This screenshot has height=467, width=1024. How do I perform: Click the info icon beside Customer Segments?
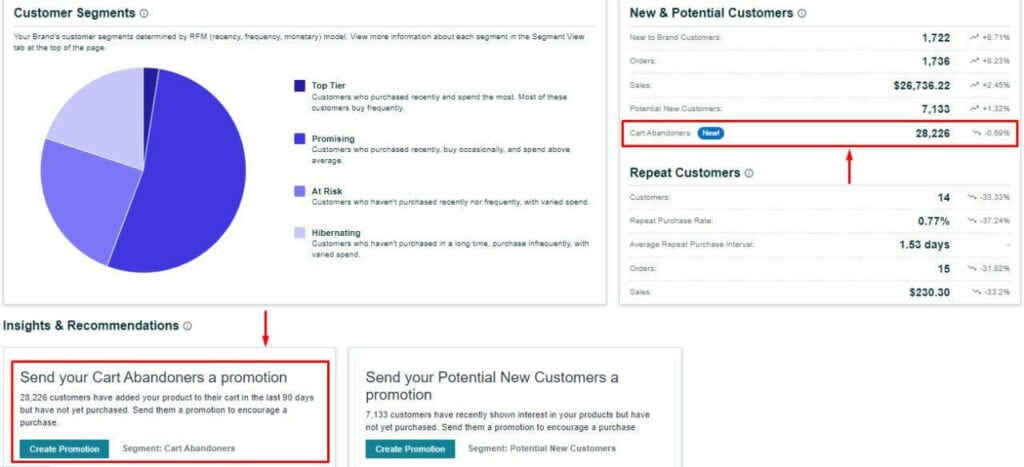(144, 14)
